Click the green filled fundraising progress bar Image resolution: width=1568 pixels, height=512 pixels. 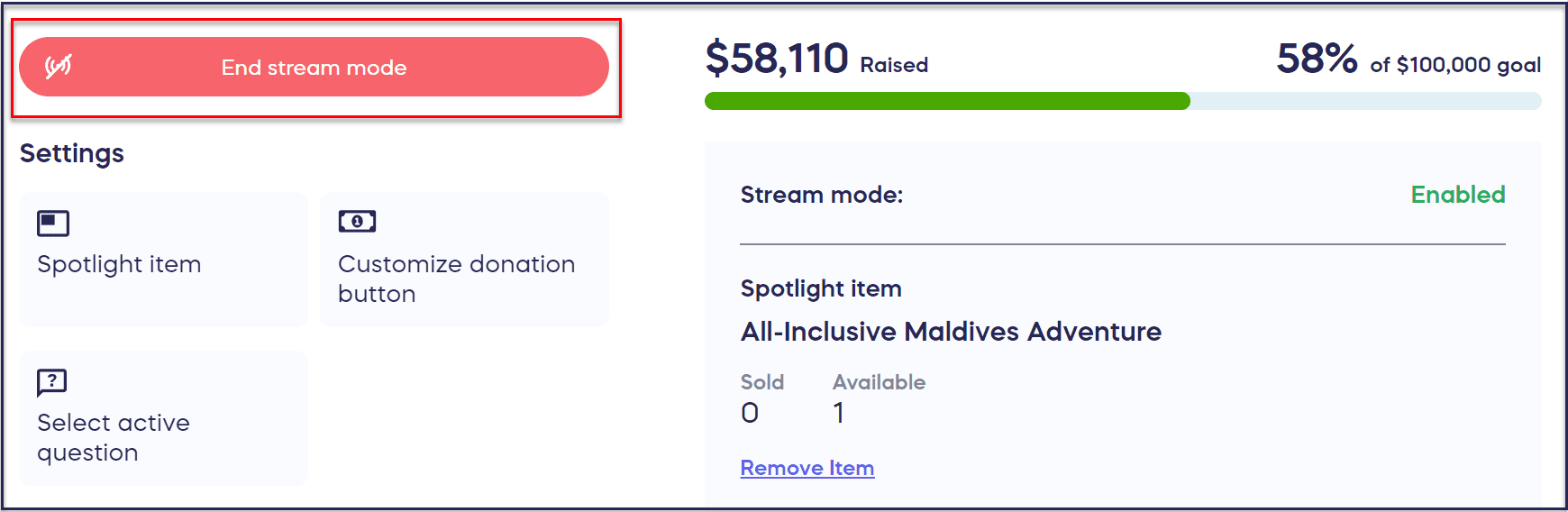click(x=946, y=101)
